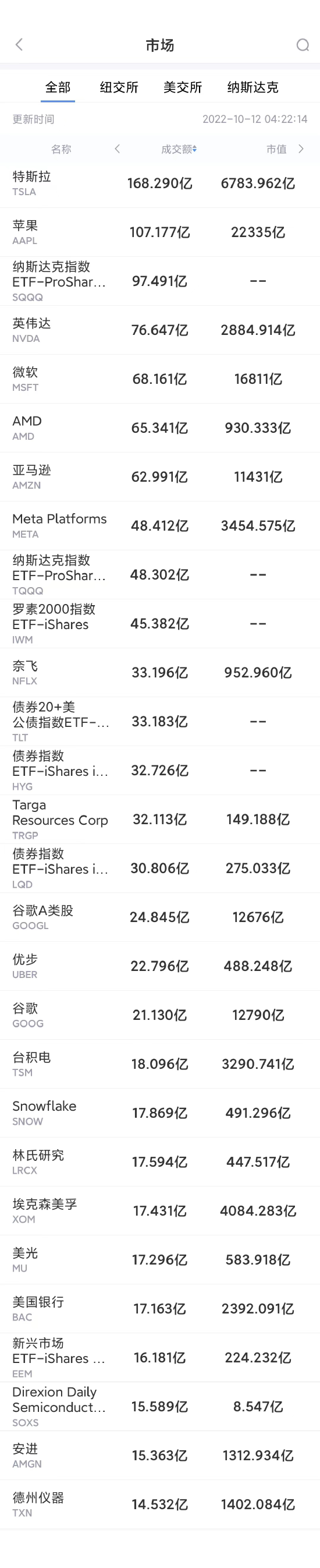Screen dimensions: 320x1568
Task: Click the 名称 column header
Action: tap(61, 149)
